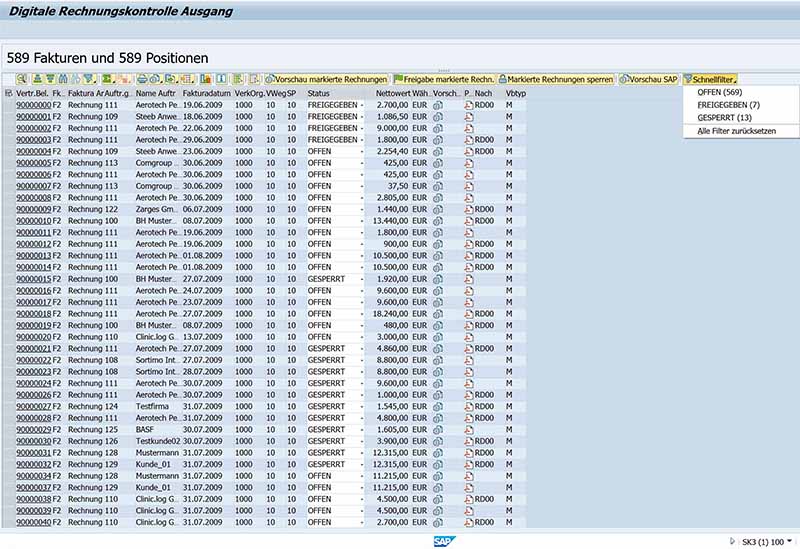Open invoice link 90000013

point(34,256)
